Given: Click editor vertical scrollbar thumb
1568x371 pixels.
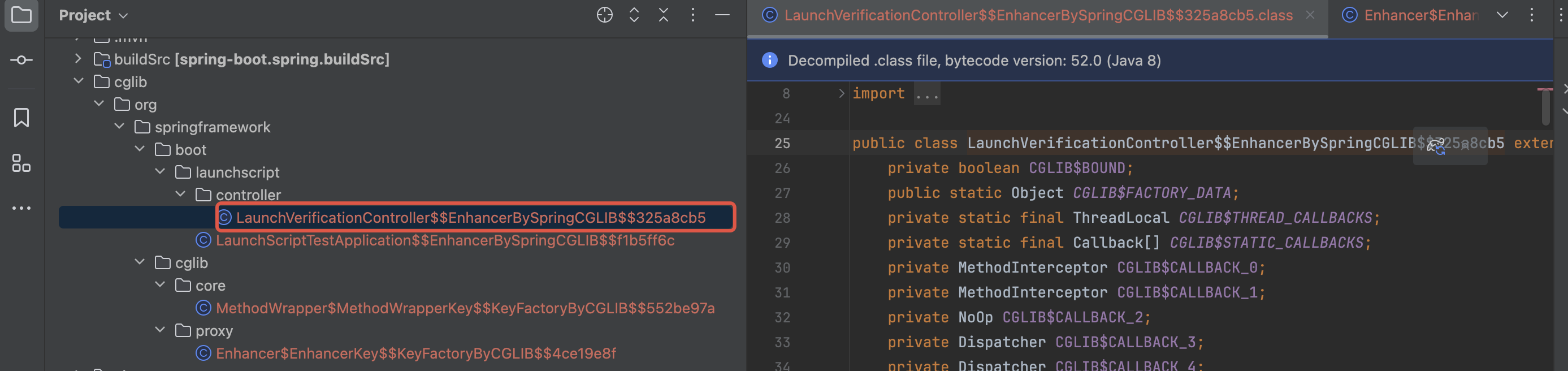Looking at the screenshot, I should [1545, 107].
